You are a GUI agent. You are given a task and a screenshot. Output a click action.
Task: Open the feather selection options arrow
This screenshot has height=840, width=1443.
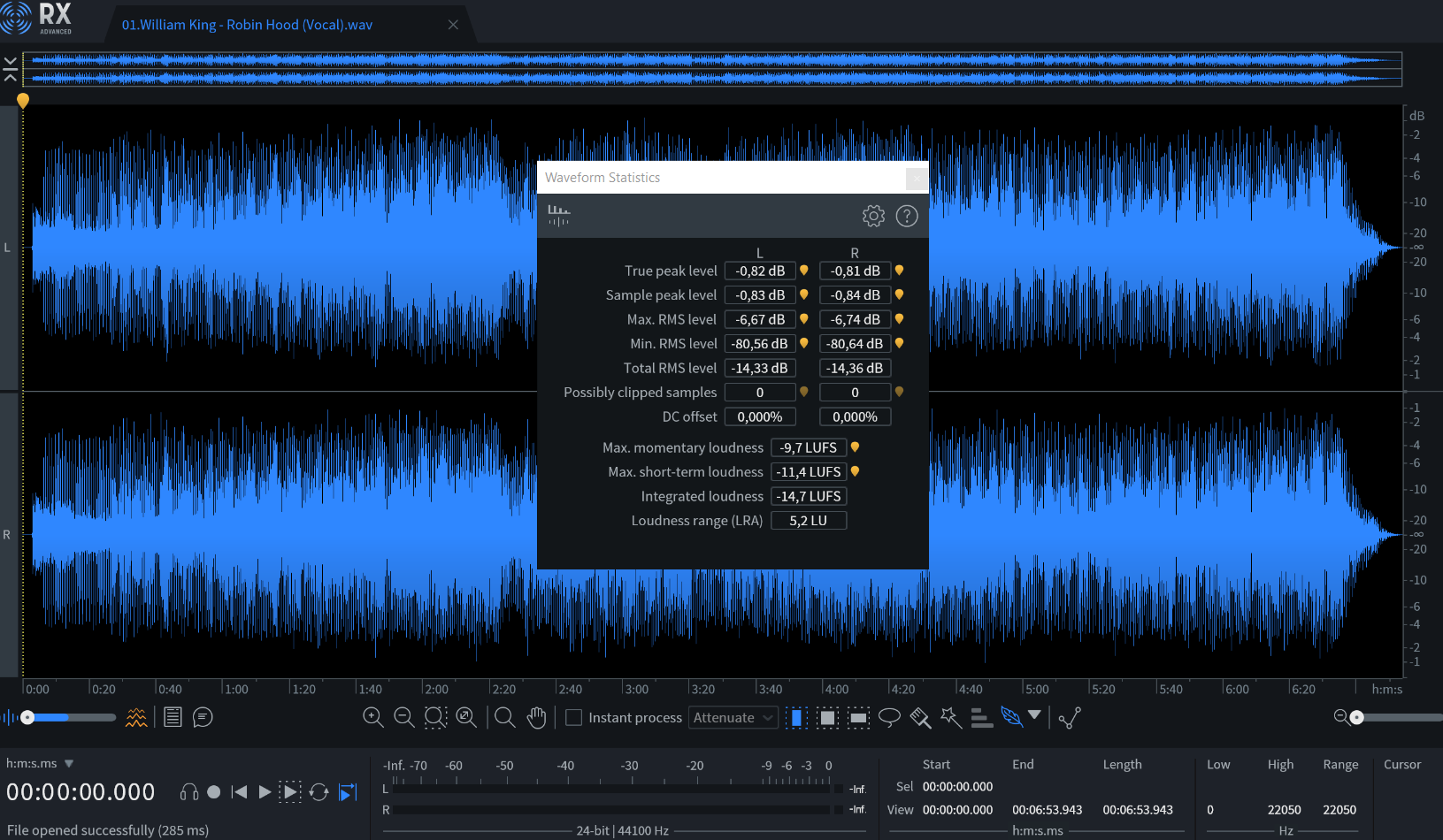1034,715
